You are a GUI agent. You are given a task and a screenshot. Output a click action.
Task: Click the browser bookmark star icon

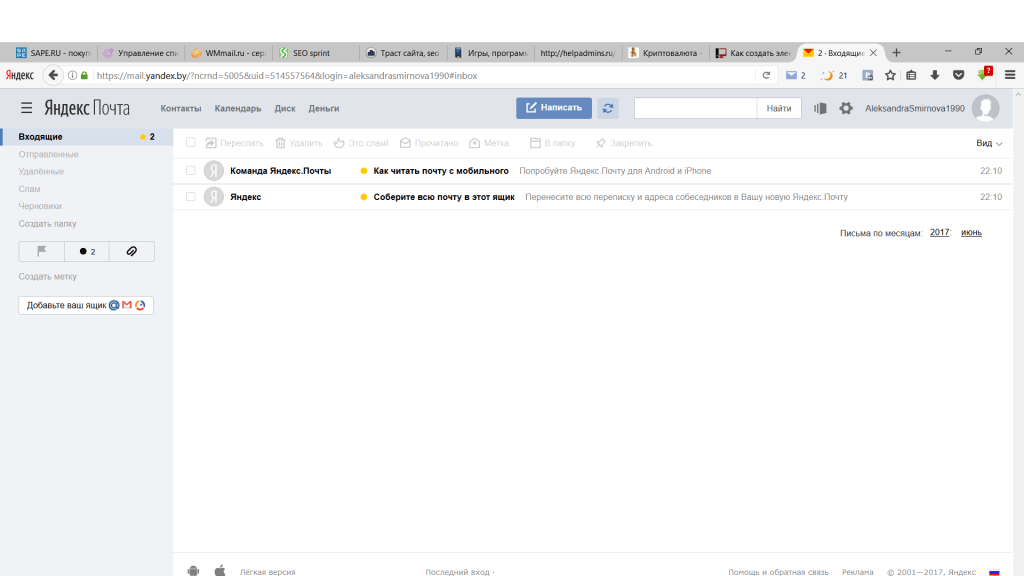[890, 75]
